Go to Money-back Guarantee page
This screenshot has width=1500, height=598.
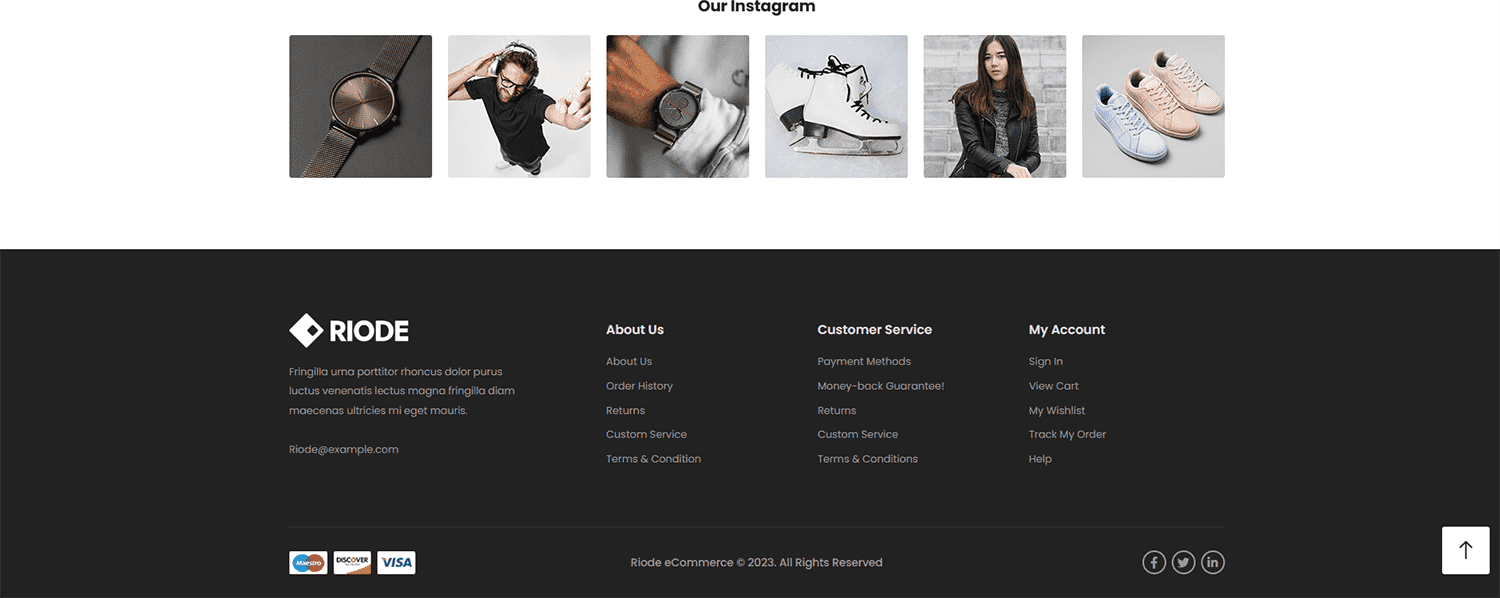point(880,386)
